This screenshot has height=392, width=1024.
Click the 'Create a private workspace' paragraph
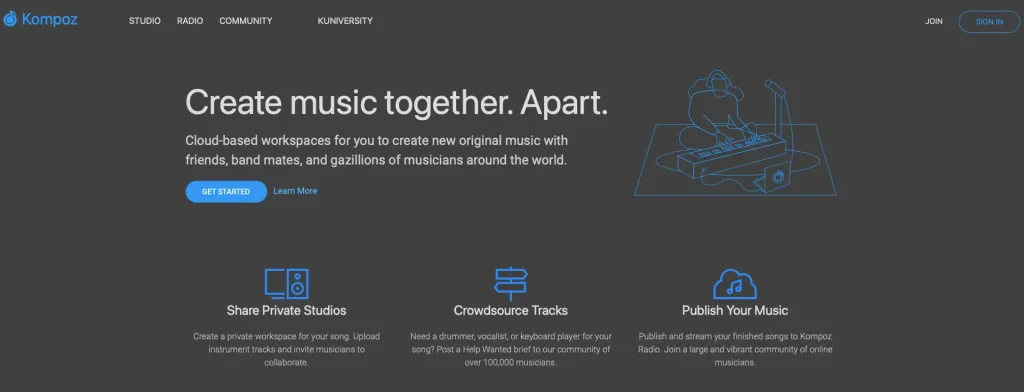point(286,349)
